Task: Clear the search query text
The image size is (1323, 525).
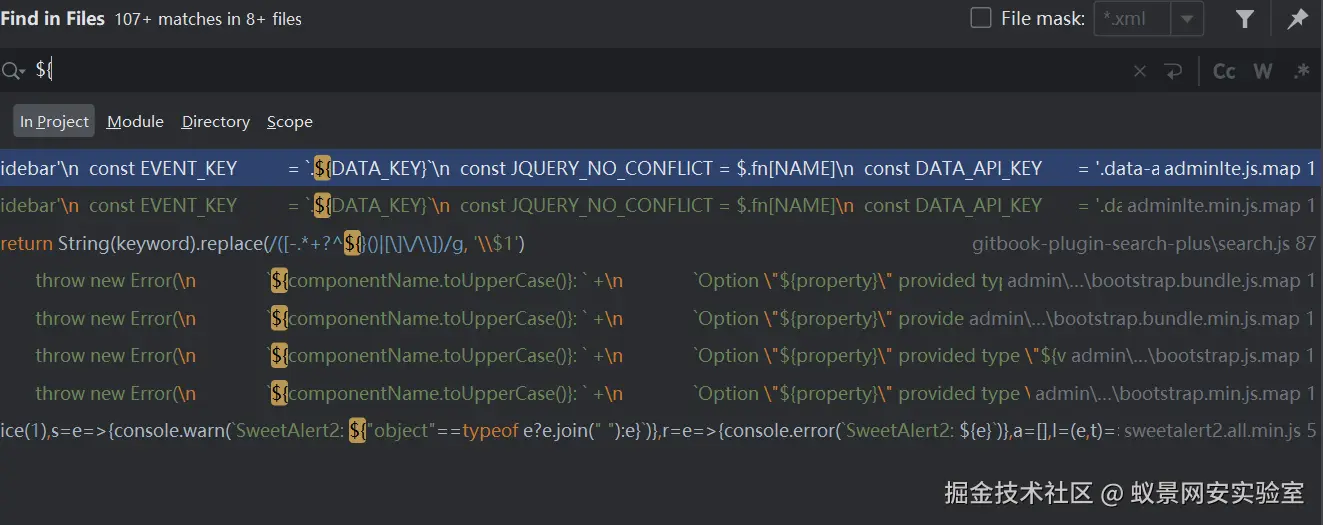Action: (x=1140, y=71)
